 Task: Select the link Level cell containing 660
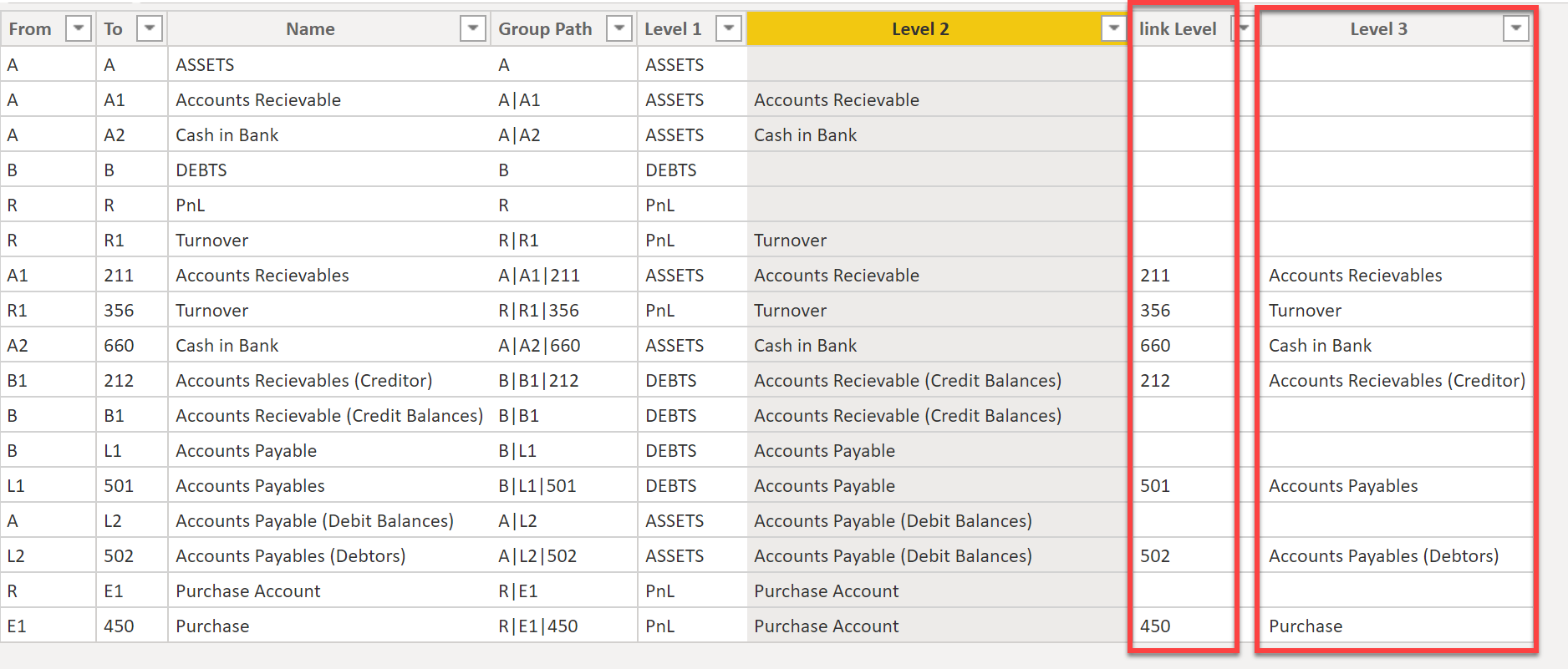pyautogui.click(x=1155, y=346)
